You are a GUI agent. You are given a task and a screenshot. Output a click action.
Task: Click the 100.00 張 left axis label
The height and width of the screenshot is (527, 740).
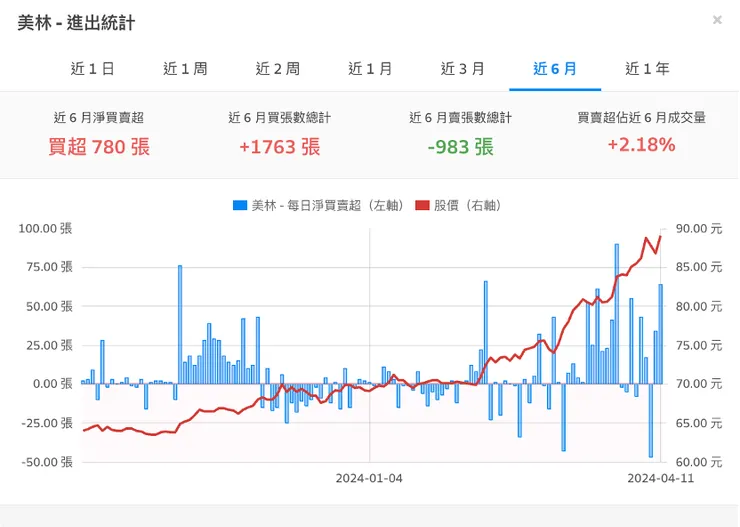(45, 228)
